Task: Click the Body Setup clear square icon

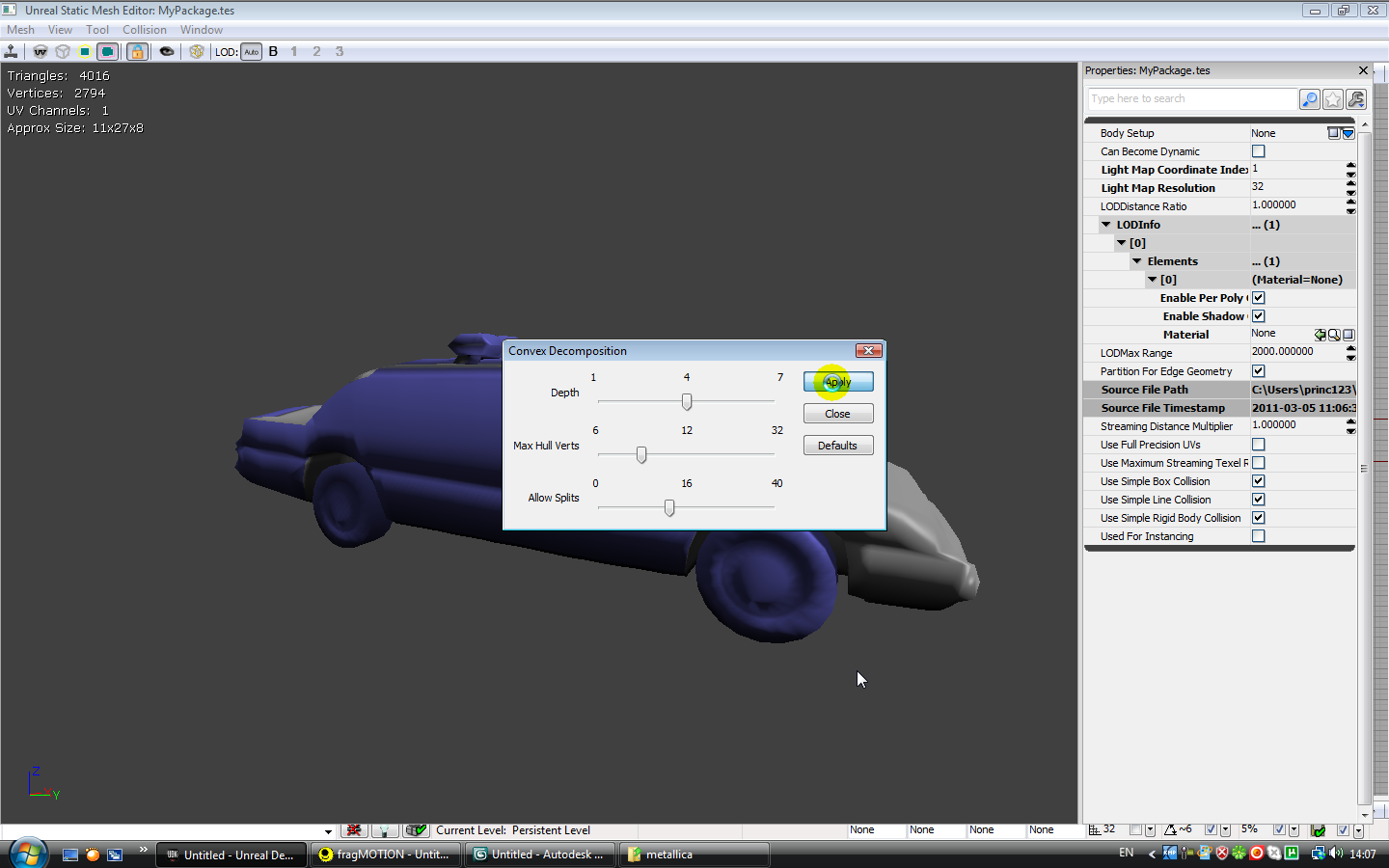Action: (1333, 133)
